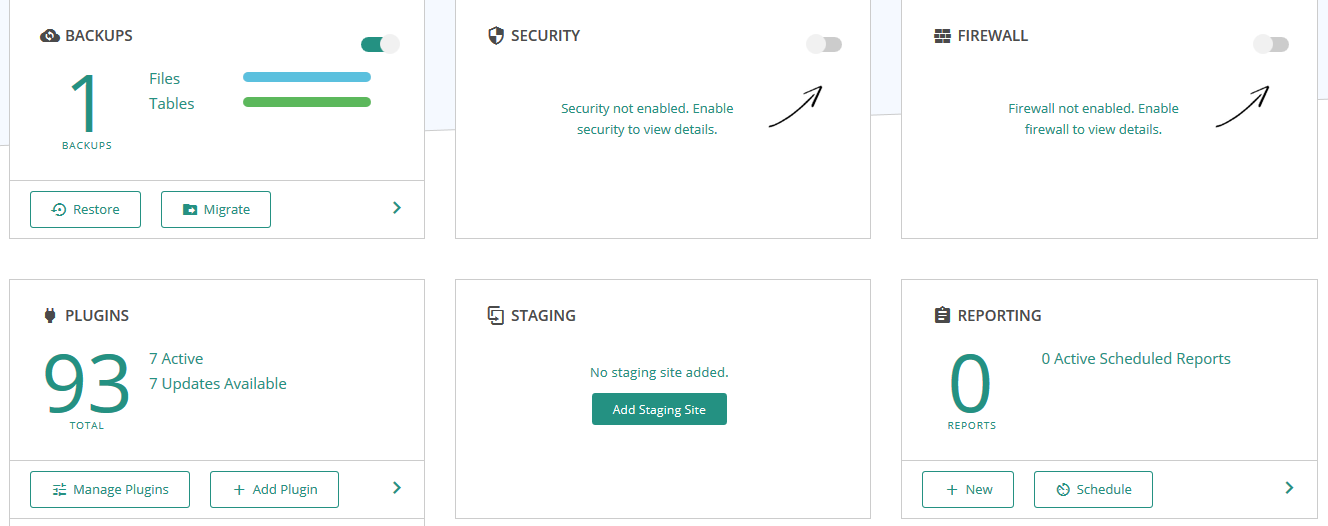Image resolution: width=1328 pixels, height=526 pixels.
Task: Click the large 1 backups count
Action: [87, 103]
